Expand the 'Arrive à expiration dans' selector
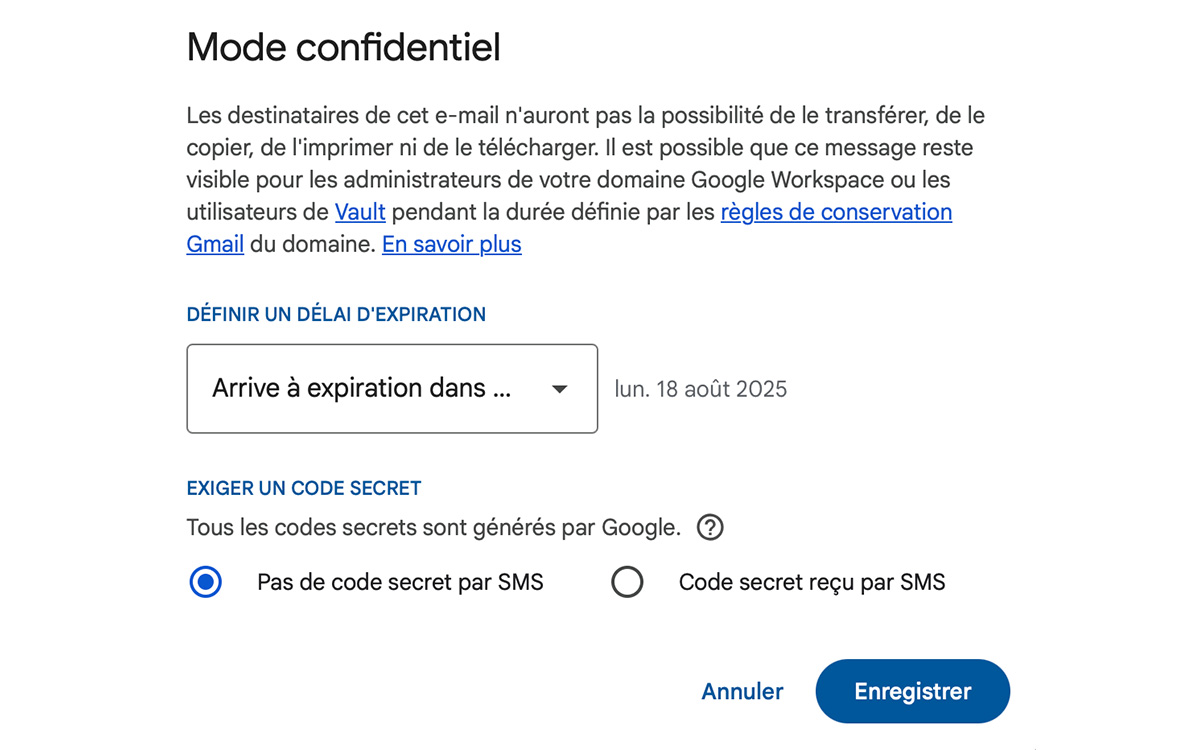Screen dimensions: 1200x750 [392, 389]
